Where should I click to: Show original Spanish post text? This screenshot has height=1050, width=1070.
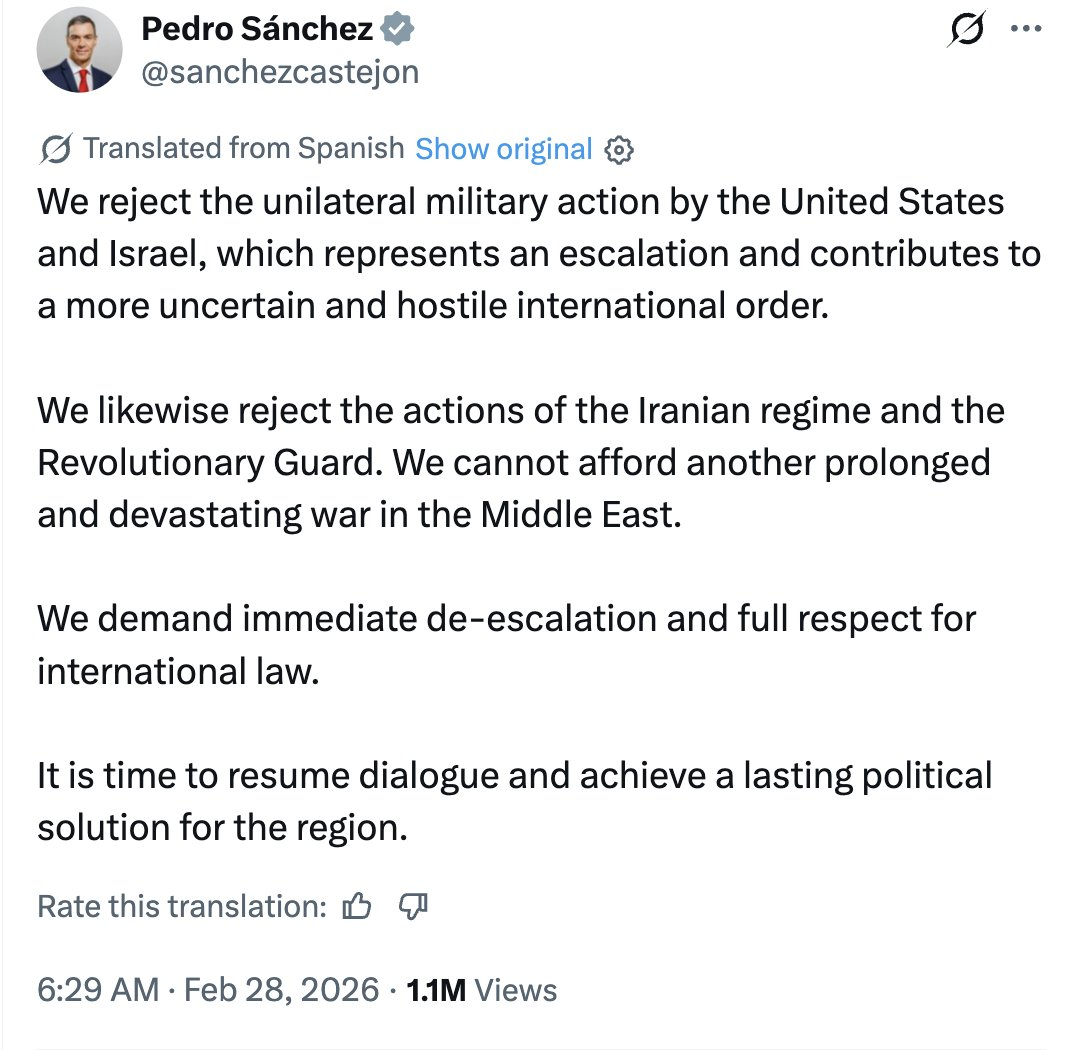coord(503,149)
